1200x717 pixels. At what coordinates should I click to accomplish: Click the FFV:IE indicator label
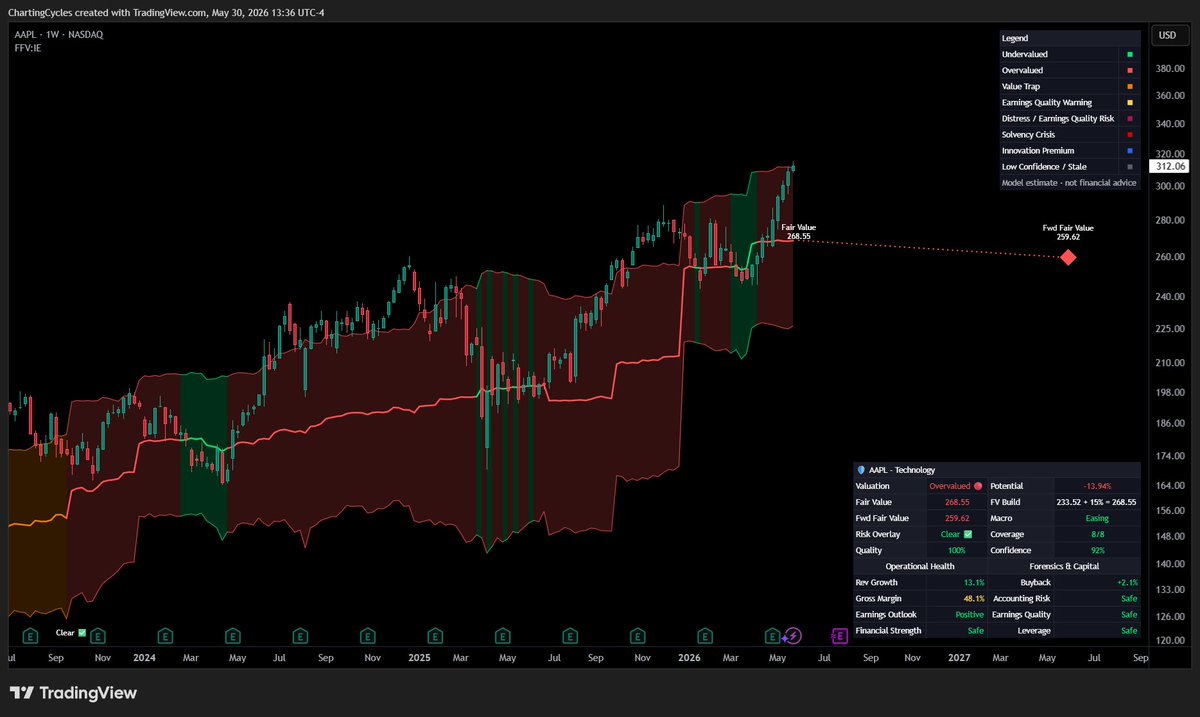[x=27, y=47]
